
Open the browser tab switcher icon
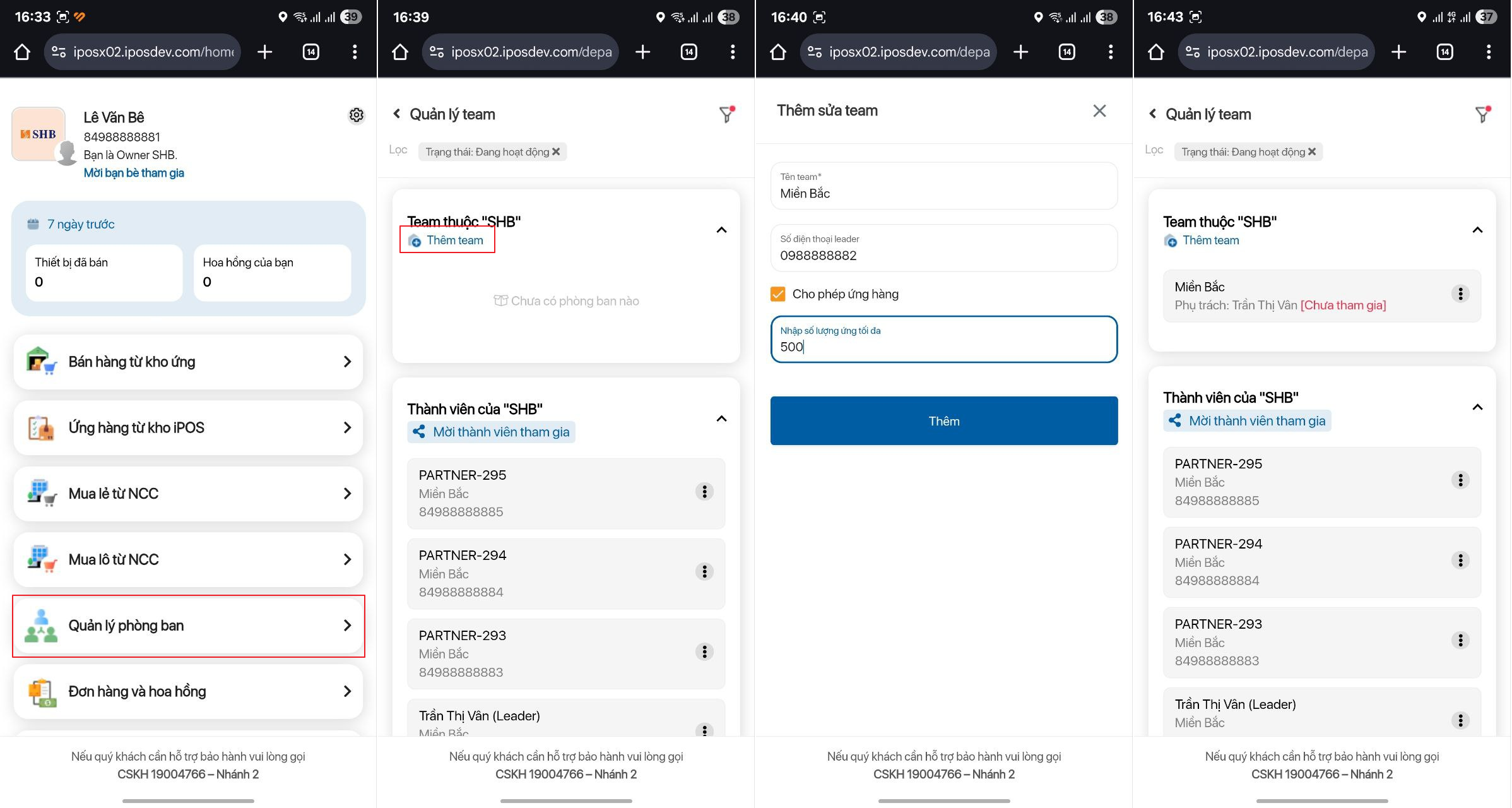(311, 52)
